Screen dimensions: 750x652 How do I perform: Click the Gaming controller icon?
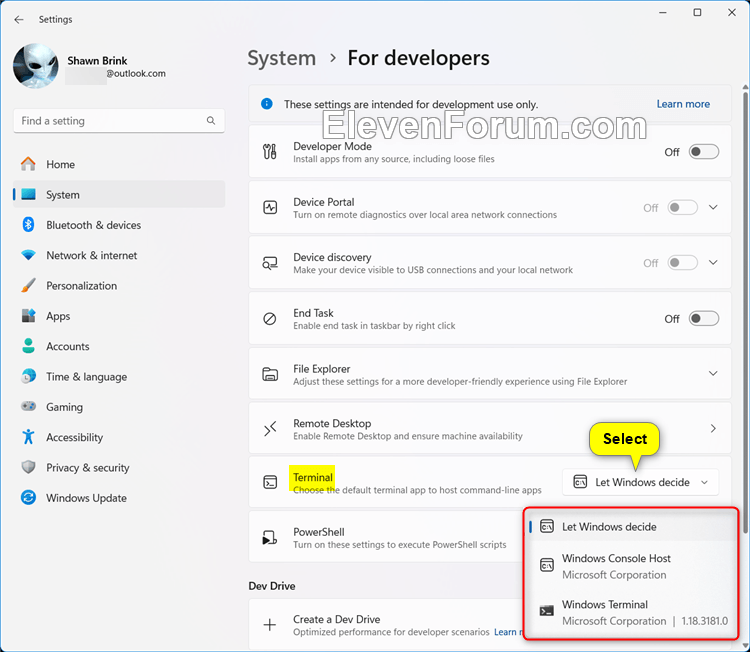28,406
